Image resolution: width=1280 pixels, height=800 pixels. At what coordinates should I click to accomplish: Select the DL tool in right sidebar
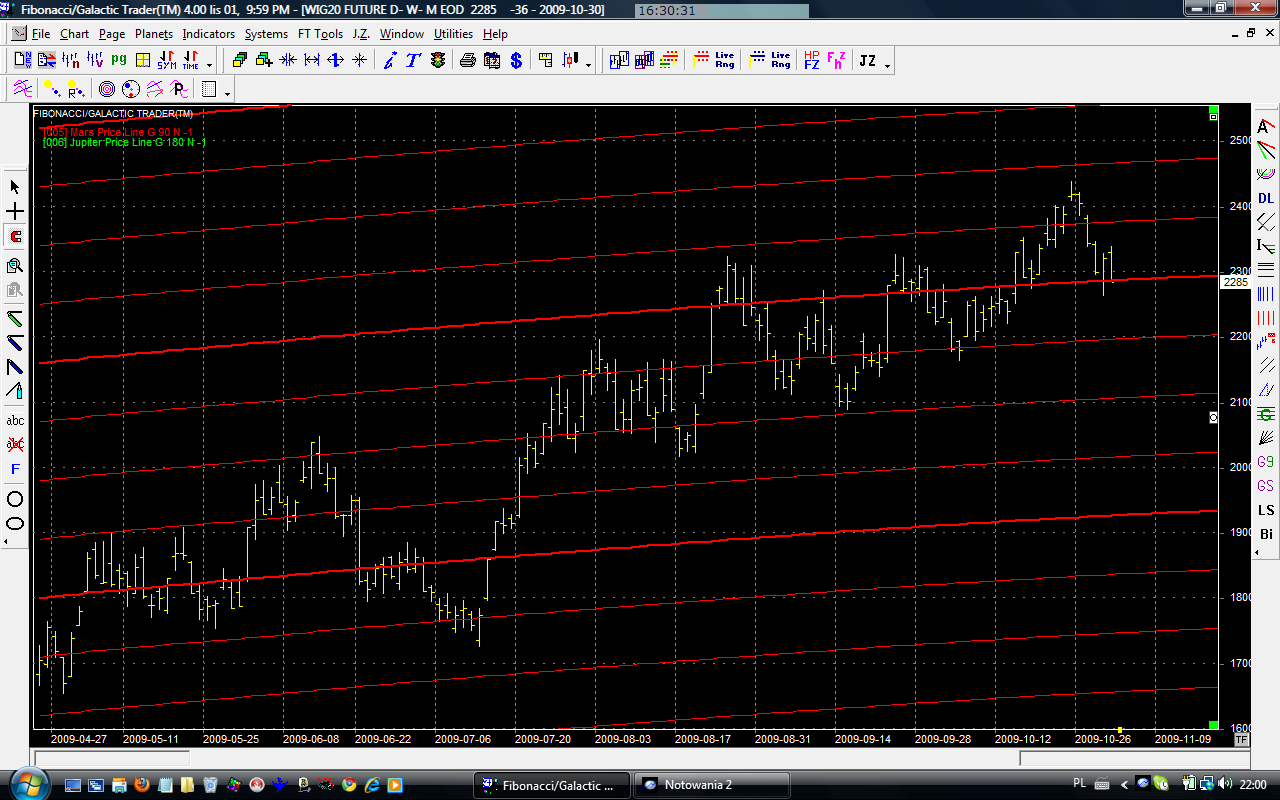coord(1265,198)
